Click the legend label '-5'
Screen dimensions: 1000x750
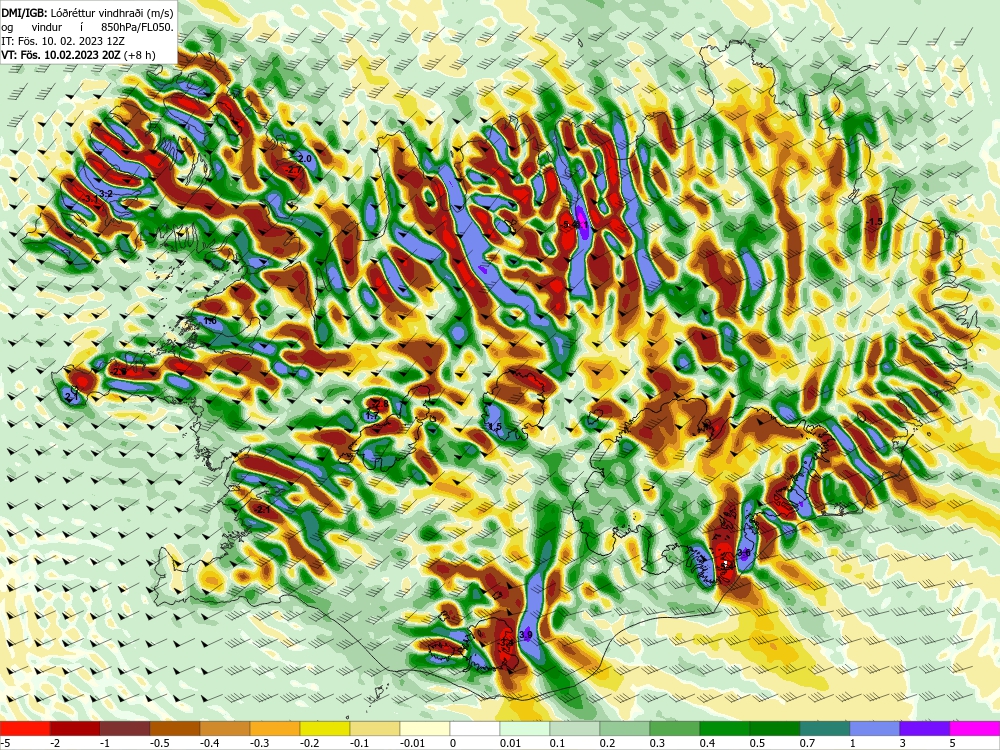[4, 743]
